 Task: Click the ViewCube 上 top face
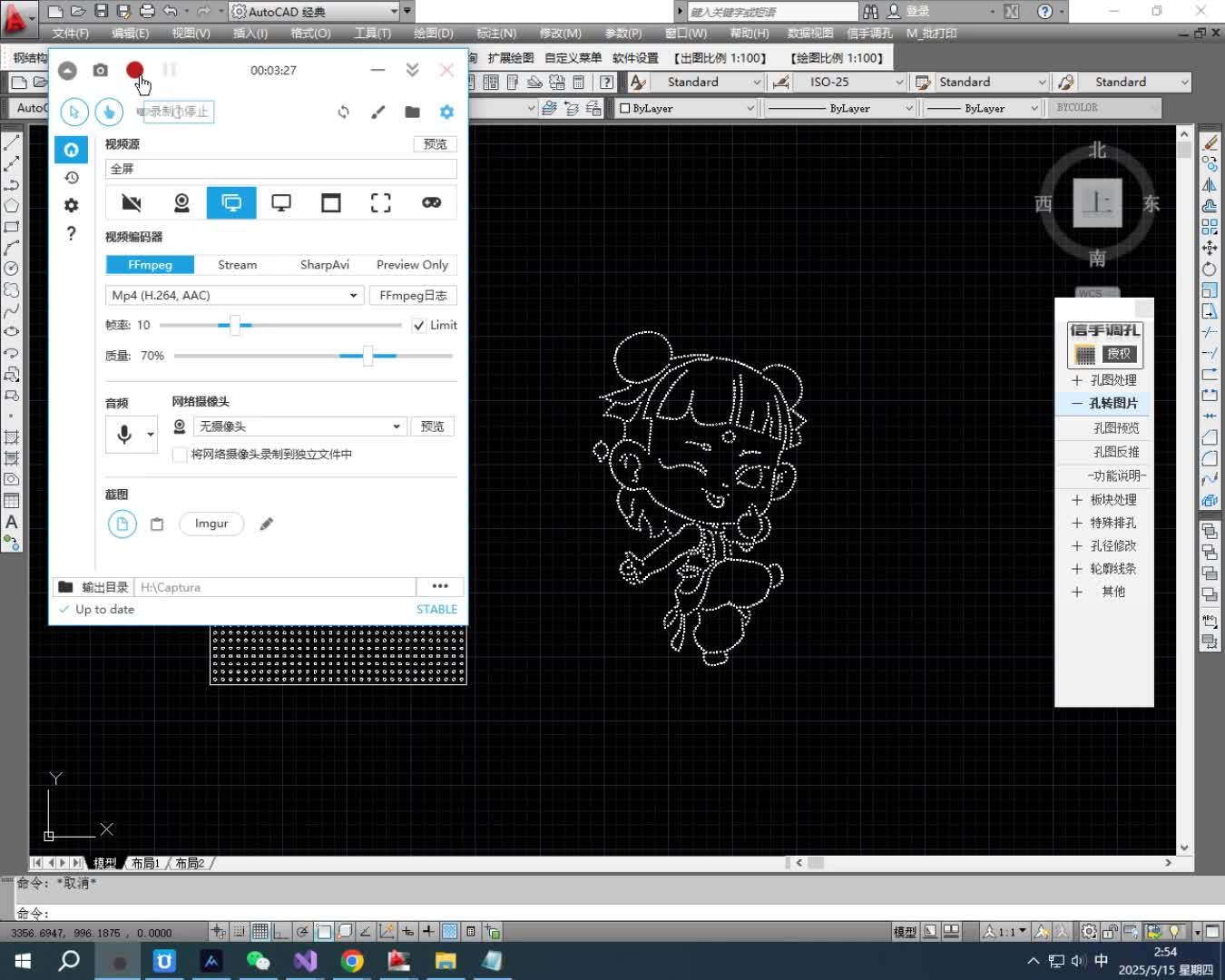1098,202
